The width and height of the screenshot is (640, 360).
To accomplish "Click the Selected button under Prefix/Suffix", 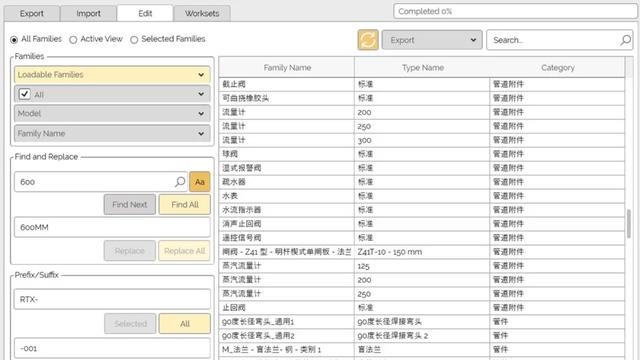I will tap(130, 324).
